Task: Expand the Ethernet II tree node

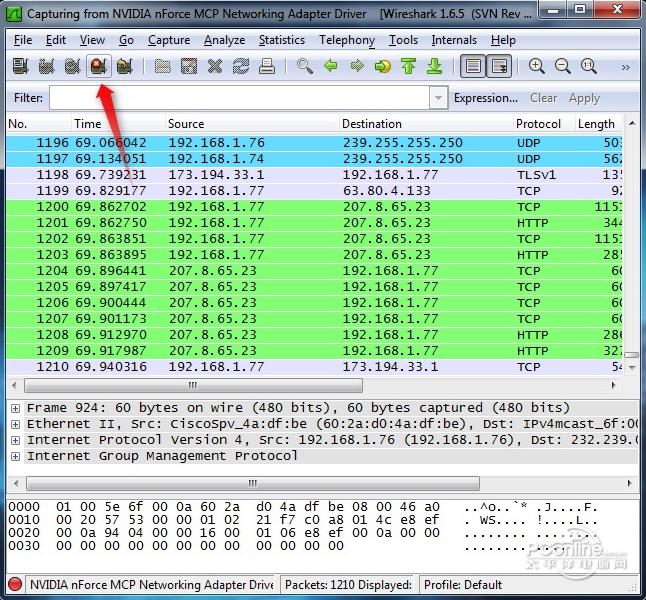Action: 16,424
